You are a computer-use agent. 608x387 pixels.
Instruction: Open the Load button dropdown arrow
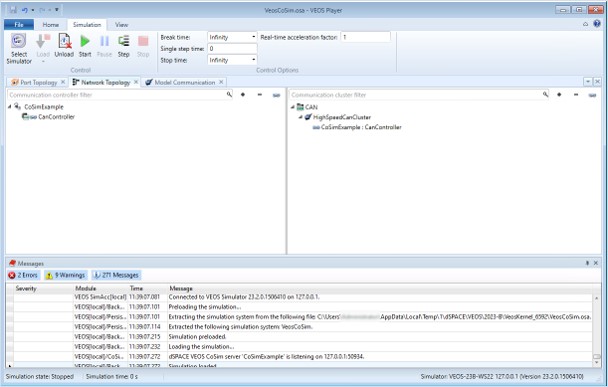point(43,61)
